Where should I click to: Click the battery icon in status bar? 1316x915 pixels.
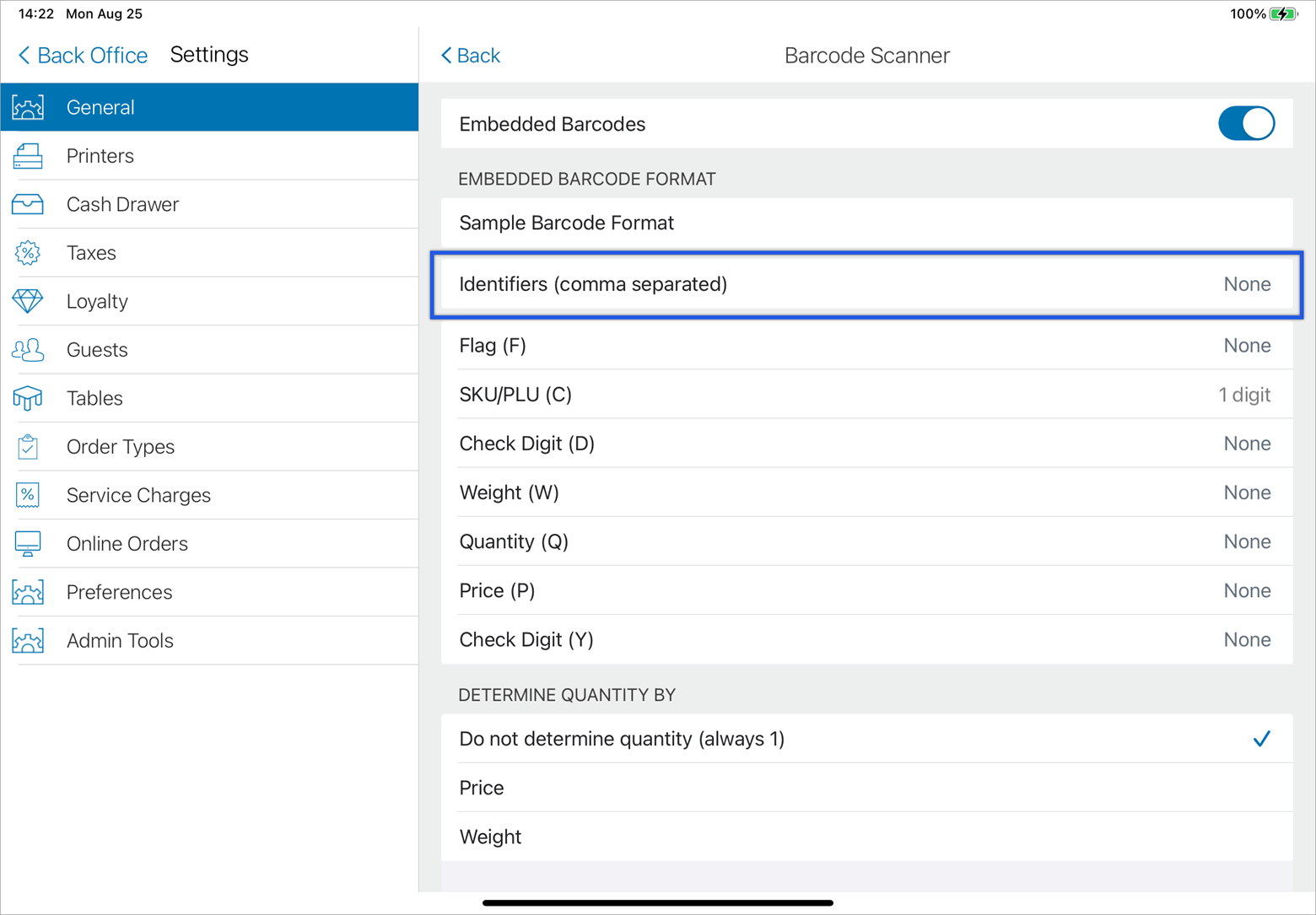(1284, 13)
